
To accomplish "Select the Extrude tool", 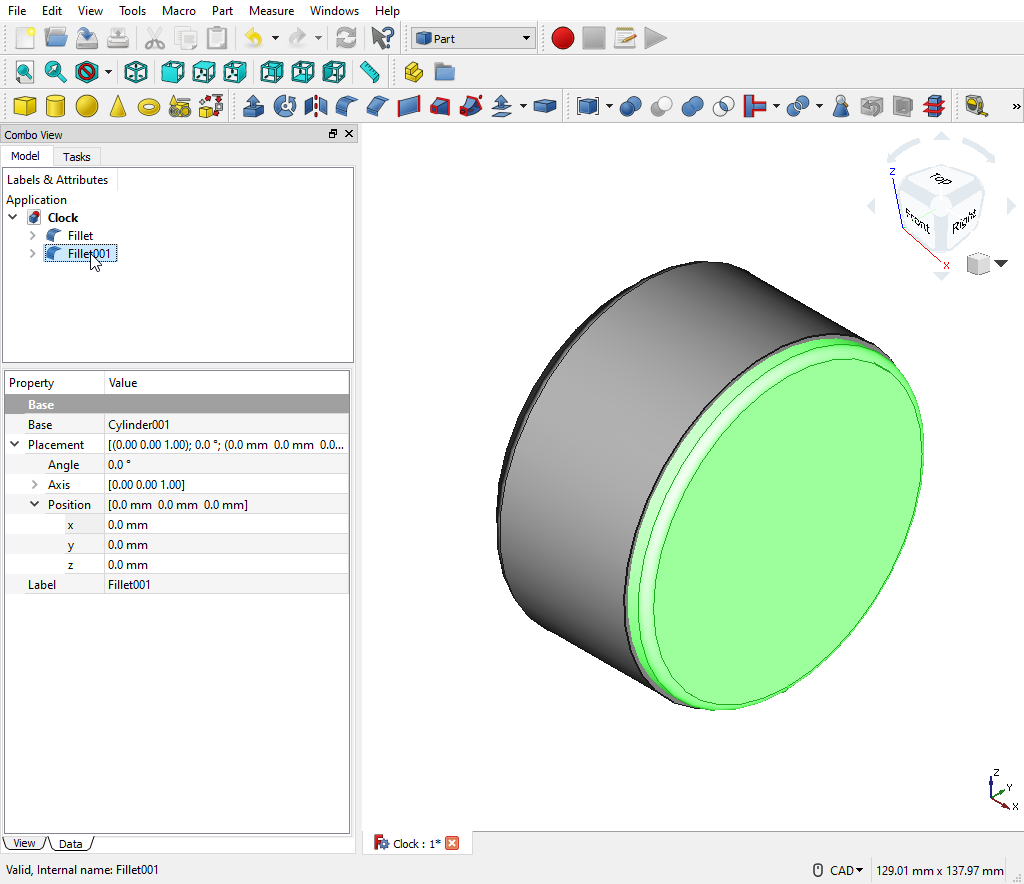I will pyautogui.click(x=253, y=106).
